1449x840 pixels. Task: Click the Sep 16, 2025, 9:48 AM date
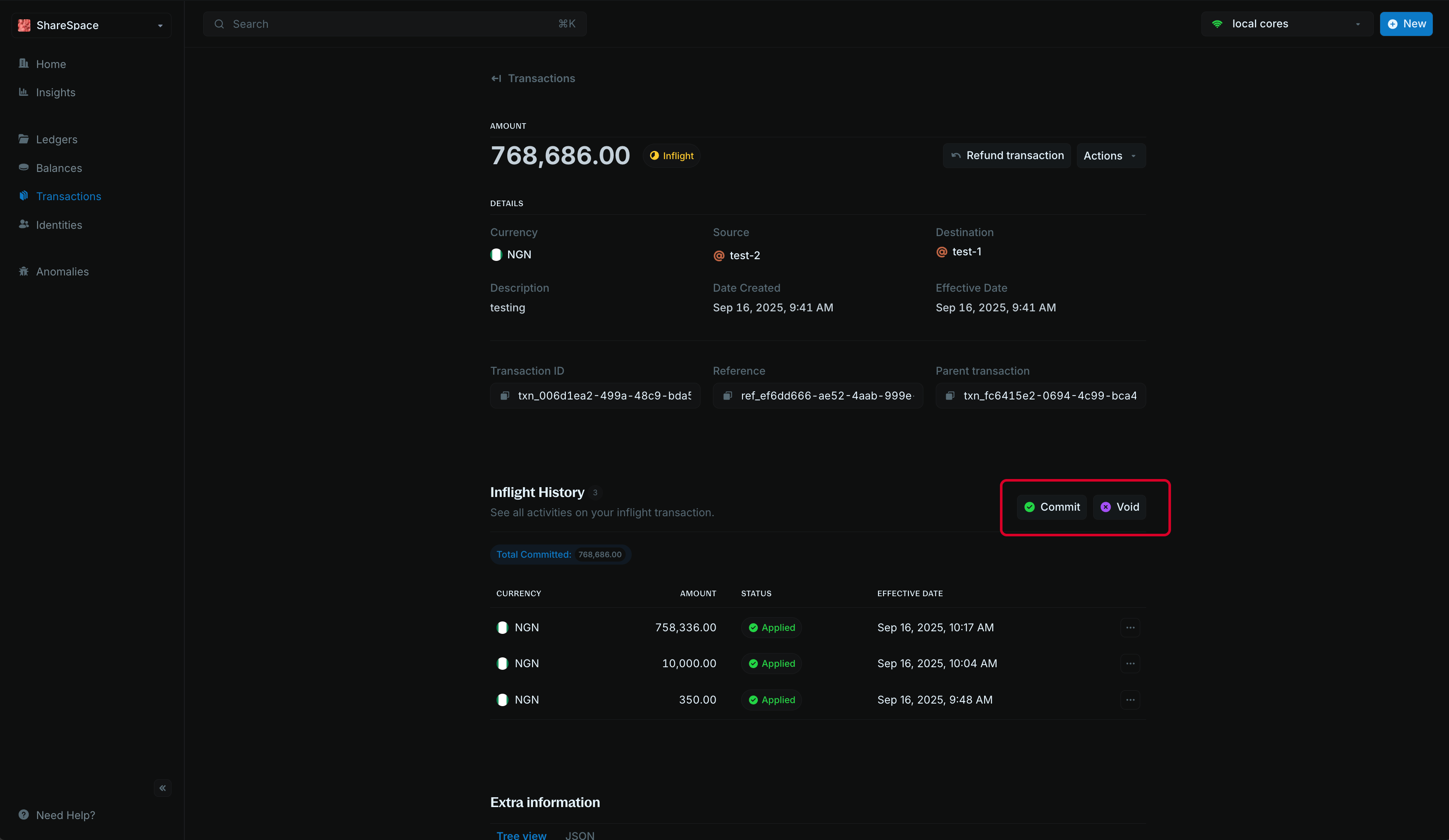click(935, 700)
